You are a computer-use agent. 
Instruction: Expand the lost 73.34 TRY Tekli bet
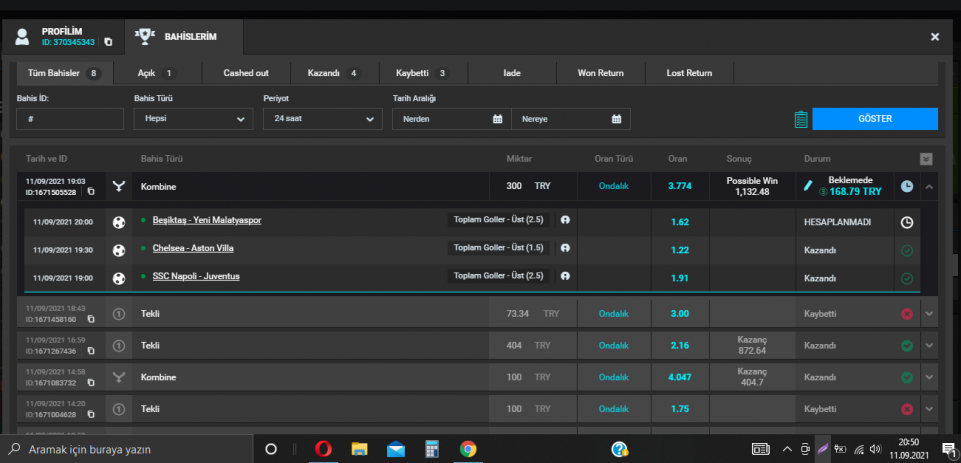[928, 314]
